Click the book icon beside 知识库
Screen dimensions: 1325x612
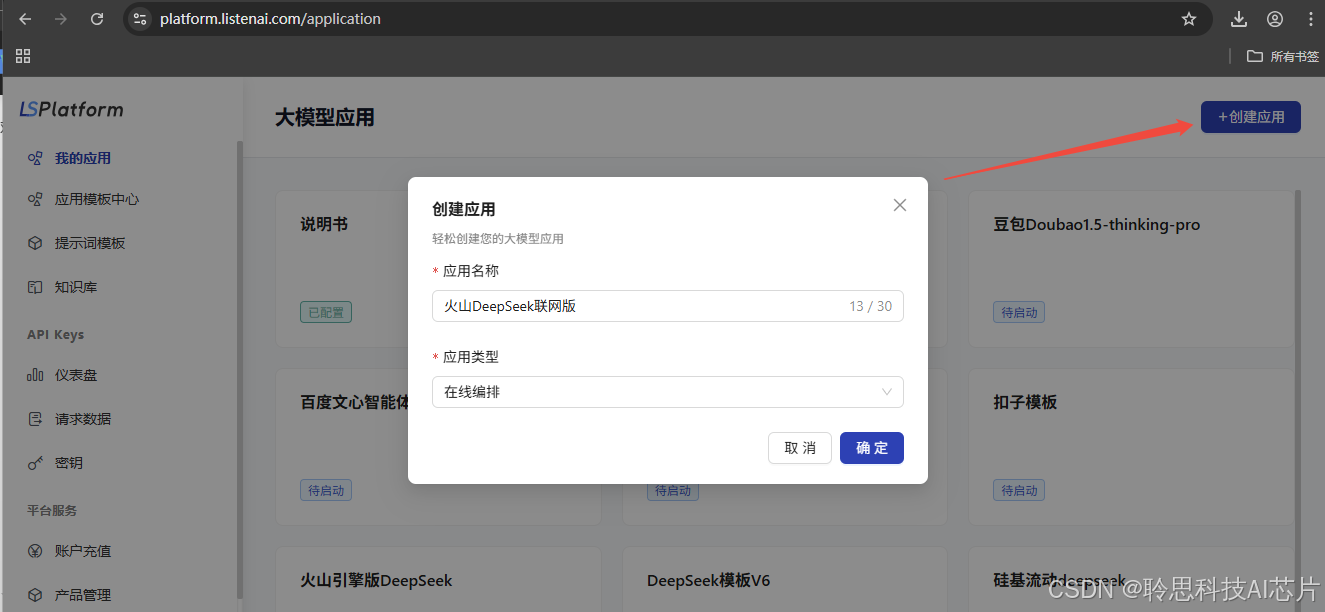(x=35, y=287)
